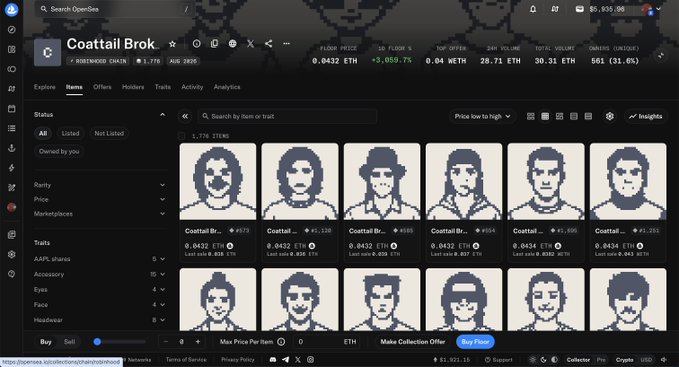Open notifications bell icon
The width and height of the screenshot is (679, 367).
tap(533, 9)
